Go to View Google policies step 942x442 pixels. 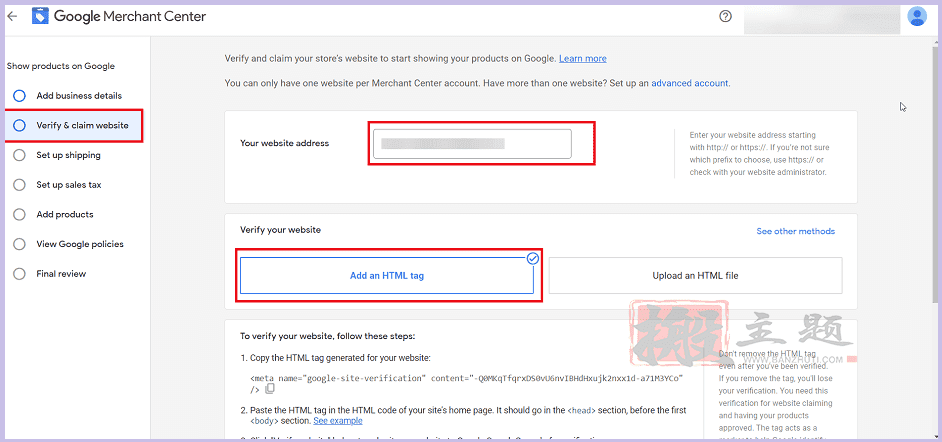point(80,244)
